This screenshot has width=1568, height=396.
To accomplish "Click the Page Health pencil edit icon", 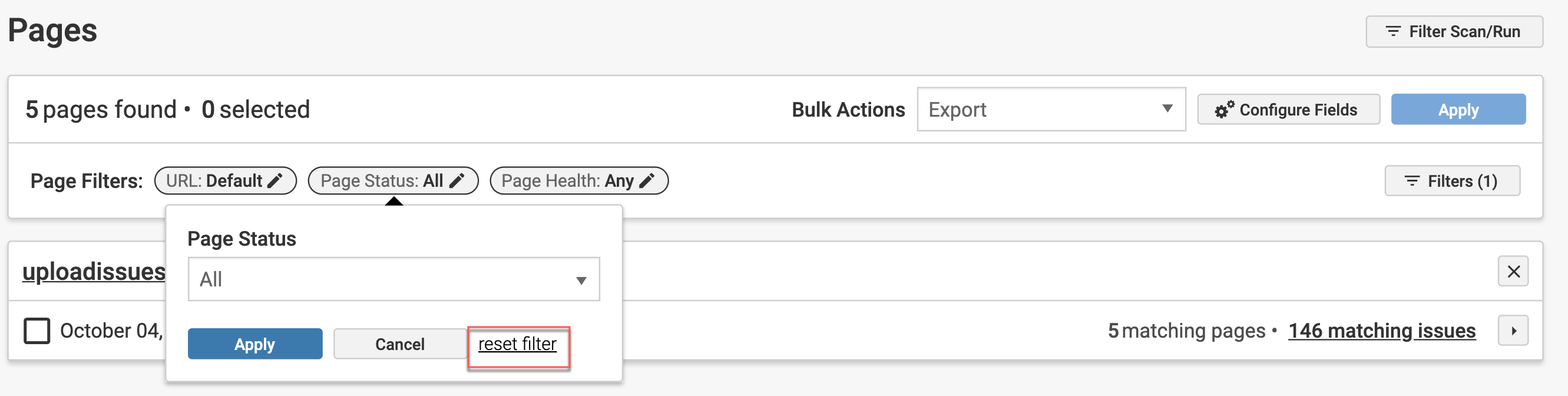I will coord(647,181).
